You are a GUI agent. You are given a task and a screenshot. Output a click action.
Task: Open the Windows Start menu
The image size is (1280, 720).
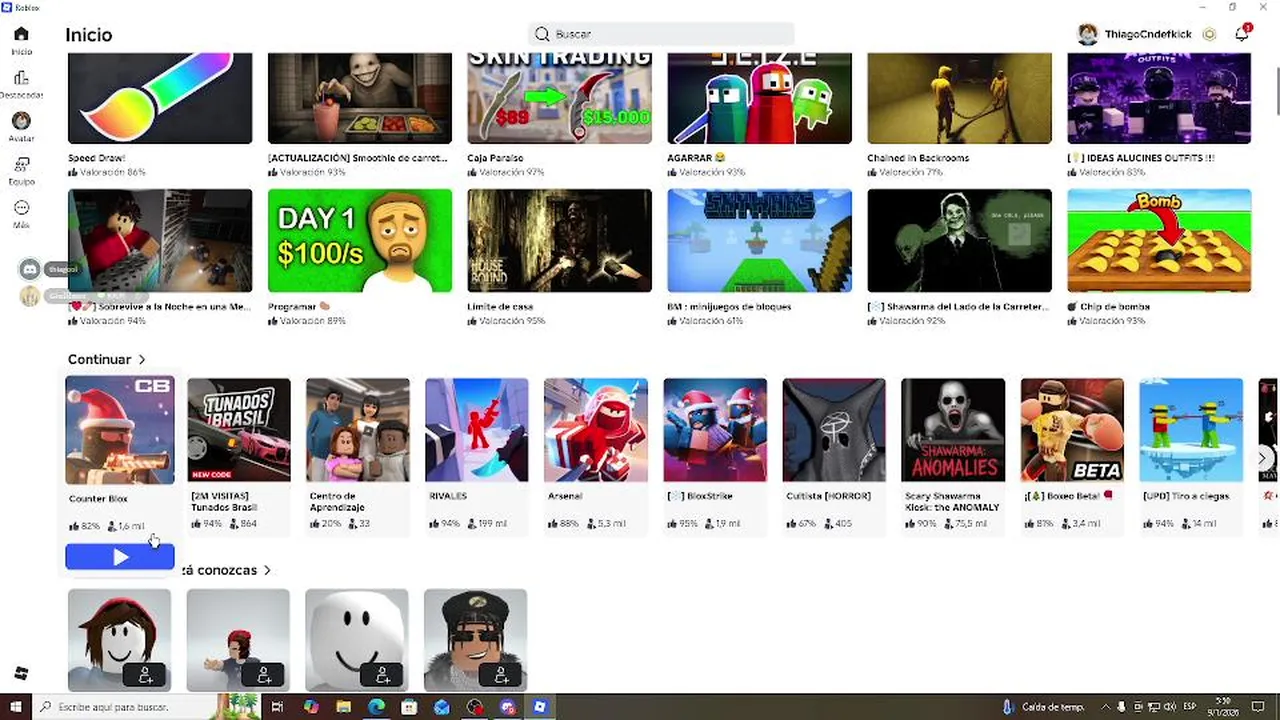point(16,707)
